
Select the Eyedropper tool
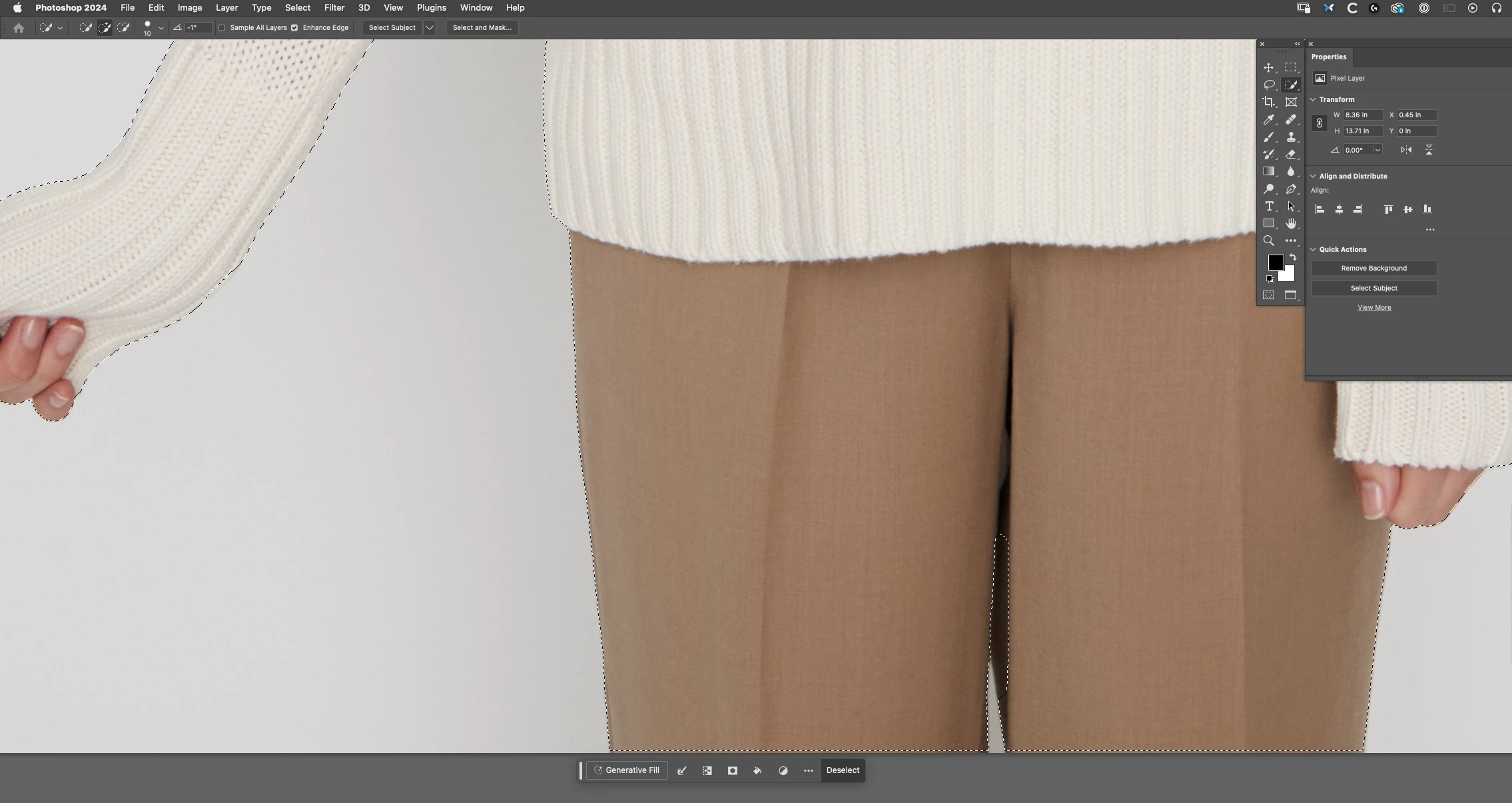(x=1269, y=120)
